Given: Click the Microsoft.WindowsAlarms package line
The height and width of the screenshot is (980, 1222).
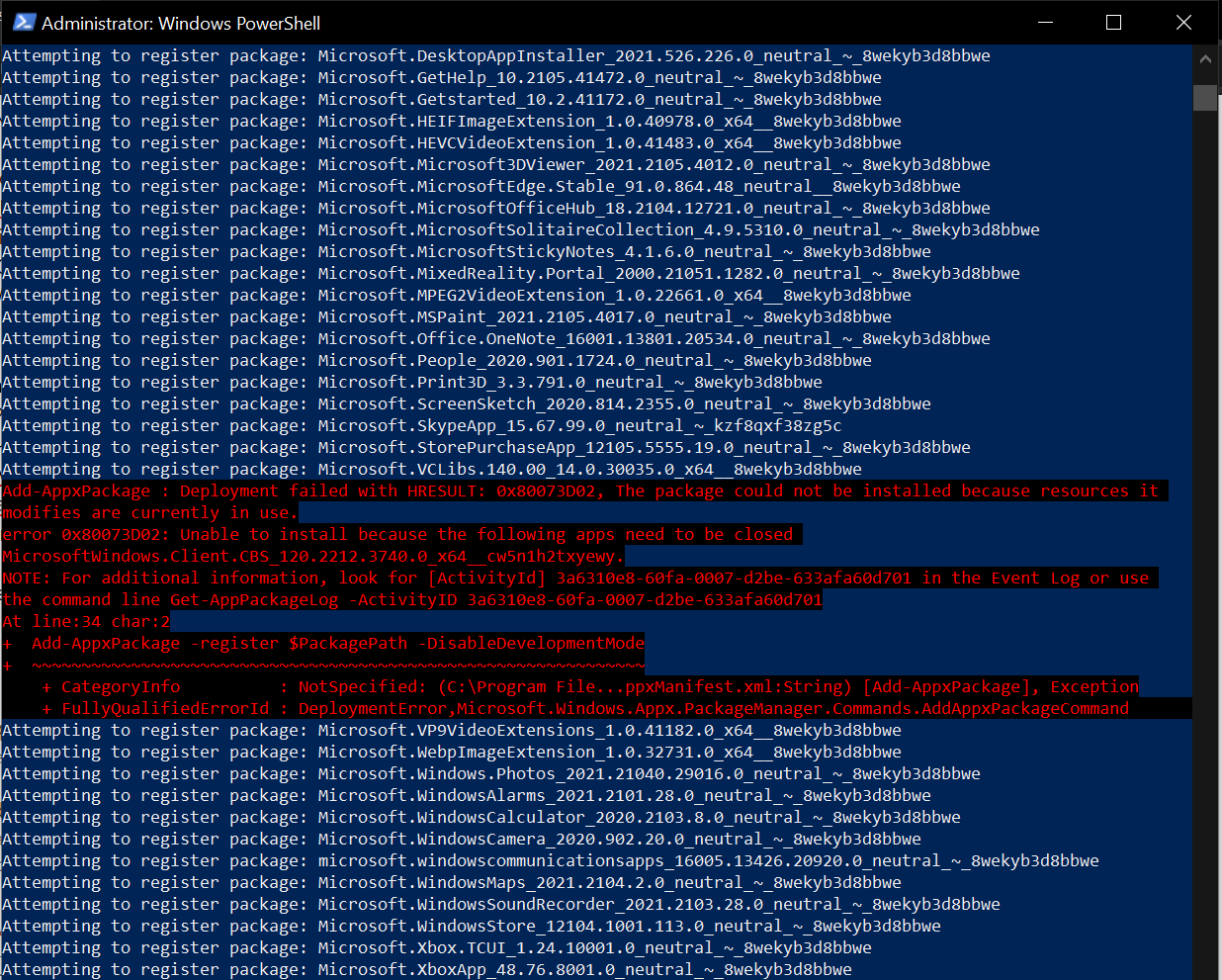Looking at the screenshot, I should click(x=467, y=796).
